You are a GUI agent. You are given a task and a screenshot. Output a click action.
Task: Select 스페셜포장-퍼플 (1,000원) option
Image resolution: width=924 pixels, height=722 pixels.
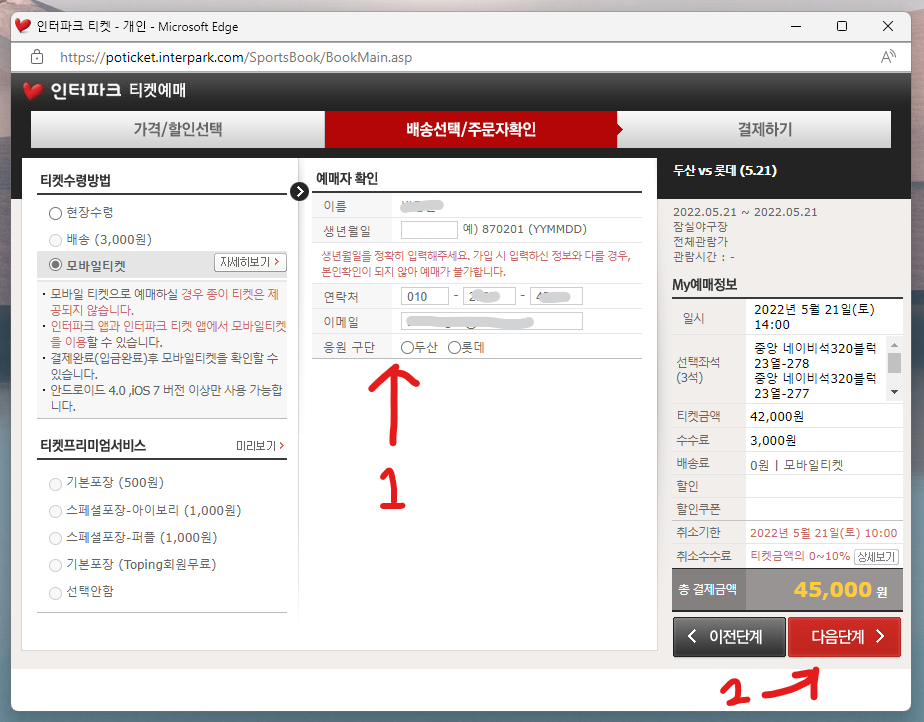pyautogui.click(x=55, y=538)
